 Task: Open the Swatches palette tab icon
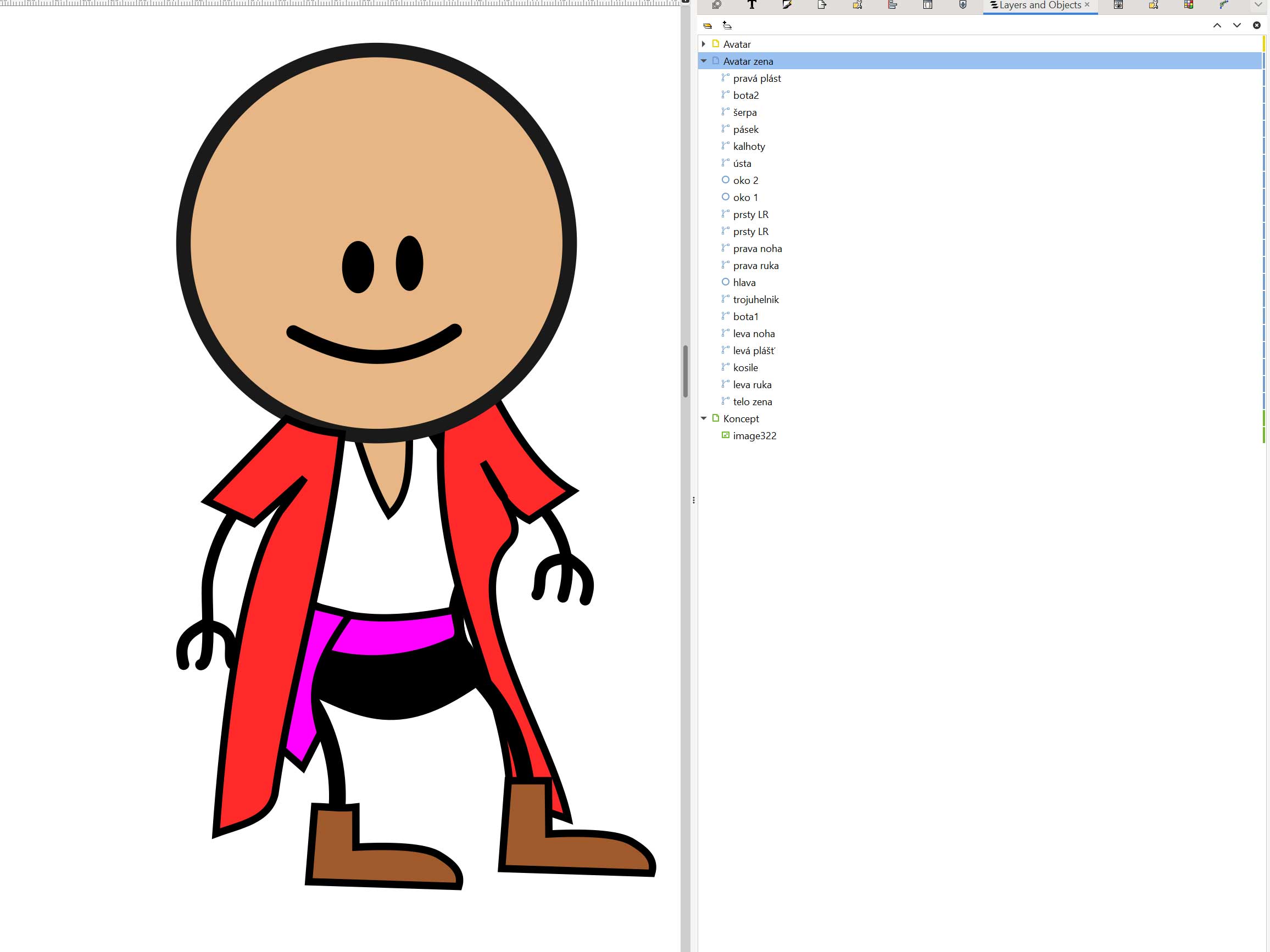[1189, 5]
